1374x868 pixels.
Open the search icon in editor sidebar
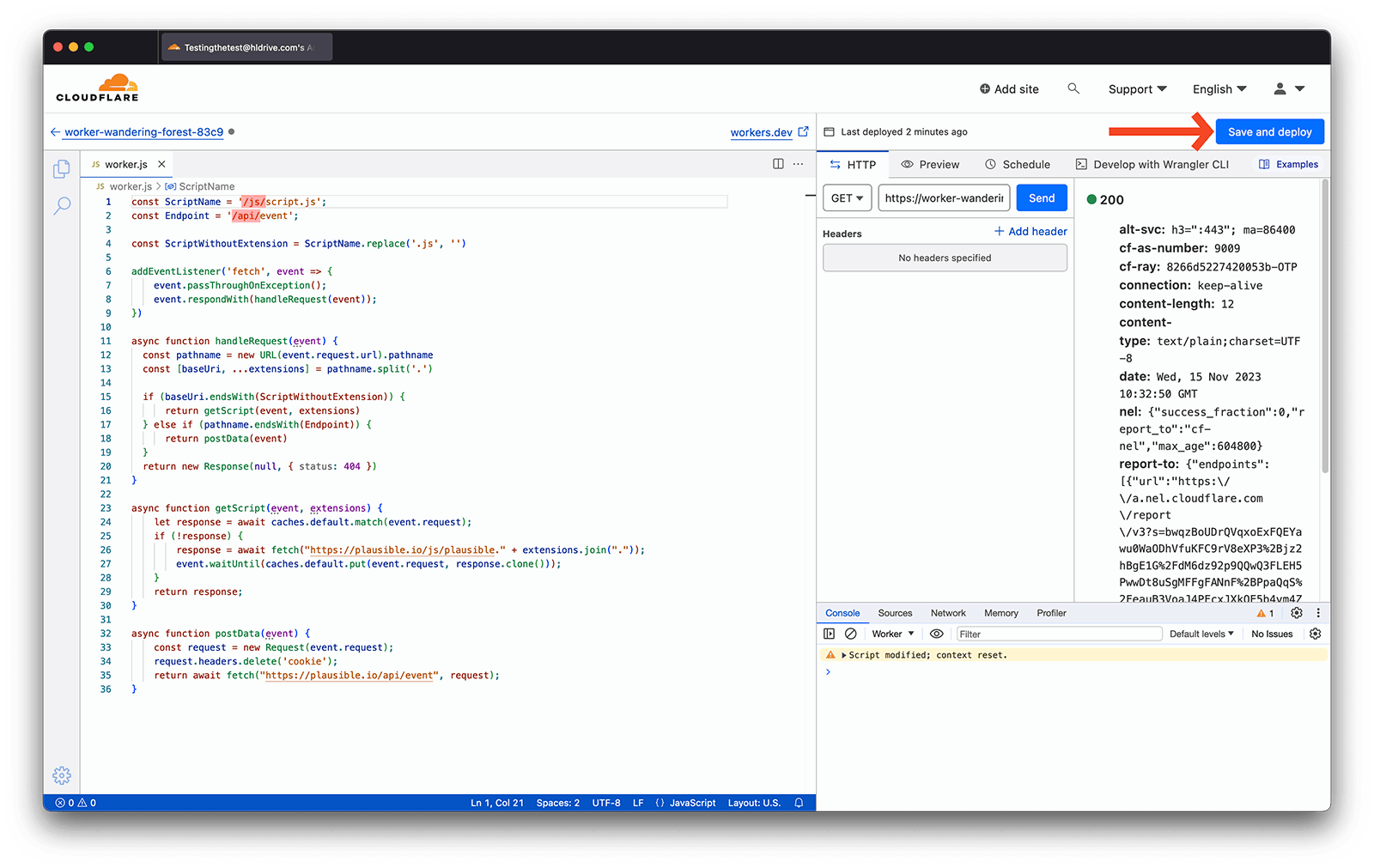click(62, 206)
